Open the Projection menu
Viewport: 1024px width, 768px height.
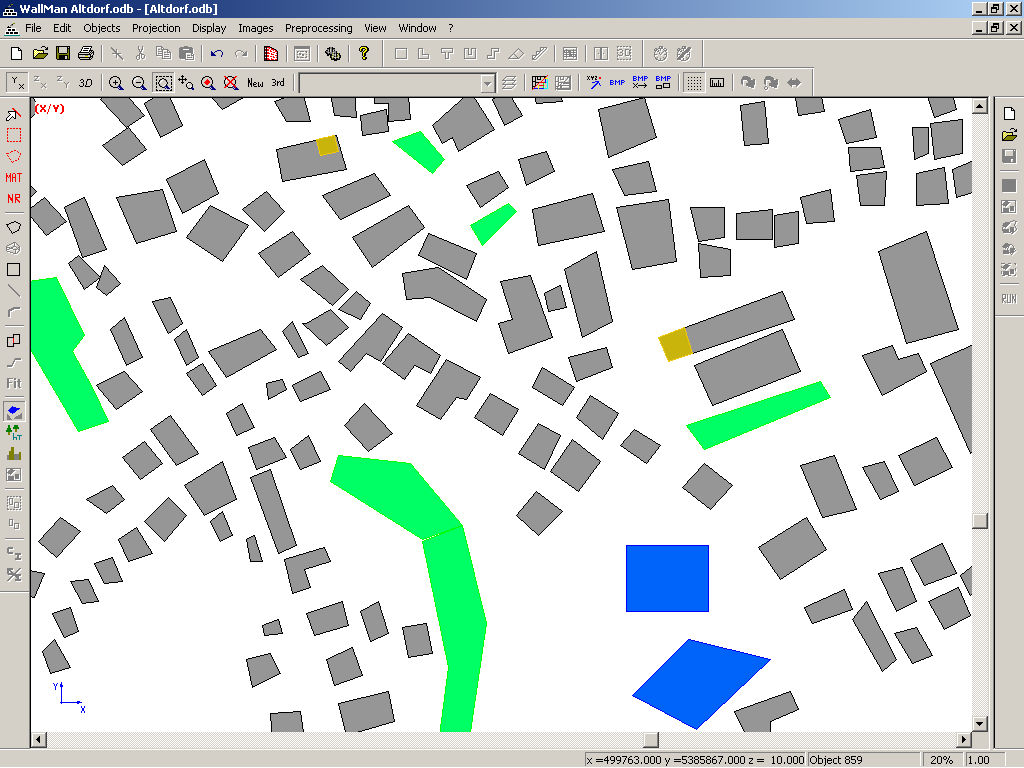(156, 28)
